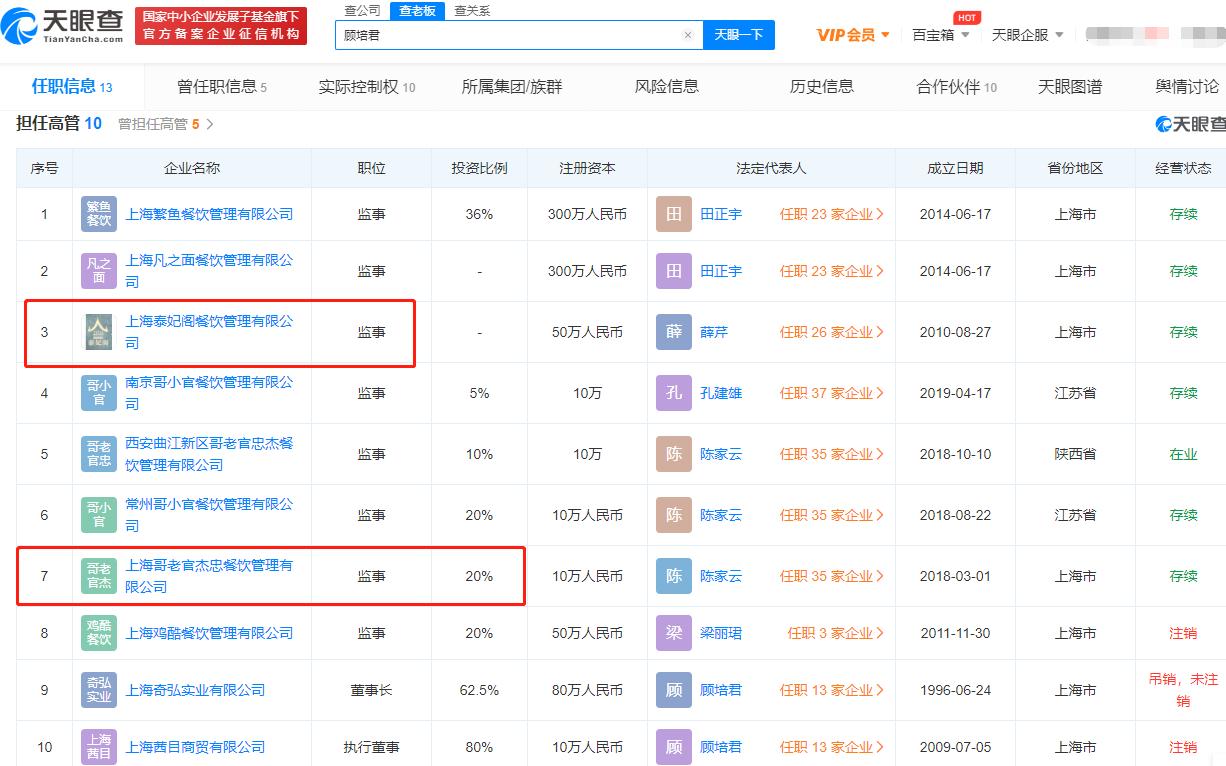Clear the search box with the x icon
This screenshot has width=1226, height=766.
coord(688,35)
